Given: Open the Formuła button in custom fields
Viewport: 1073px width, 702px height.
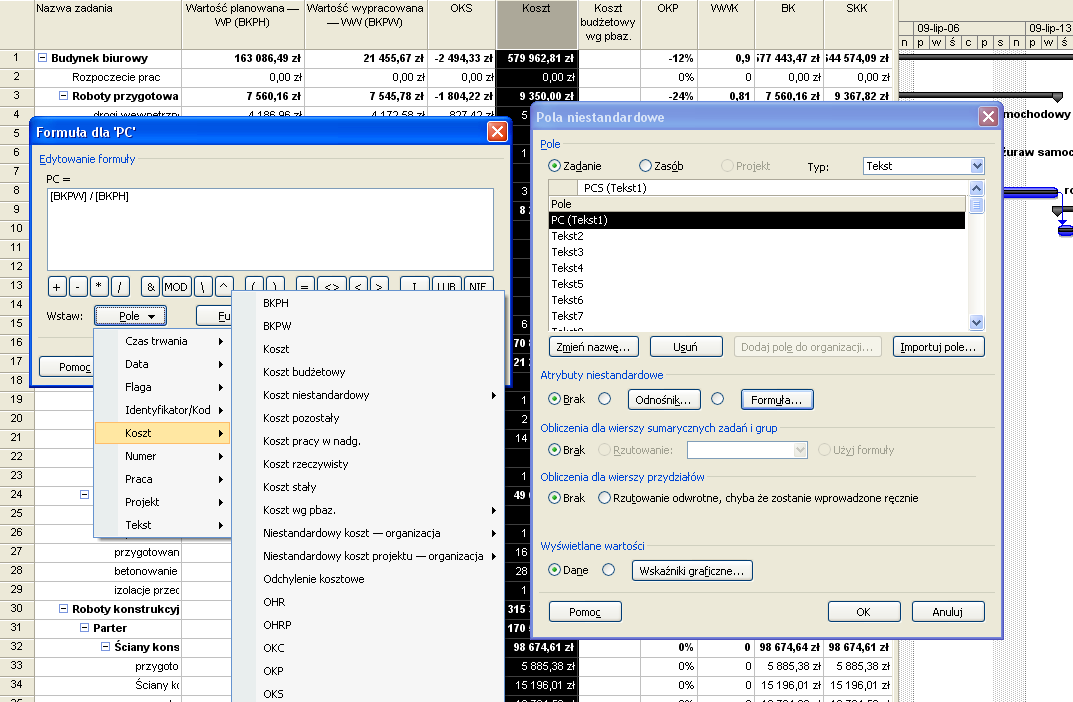Looking at the screenshot, I should [777, 400].
